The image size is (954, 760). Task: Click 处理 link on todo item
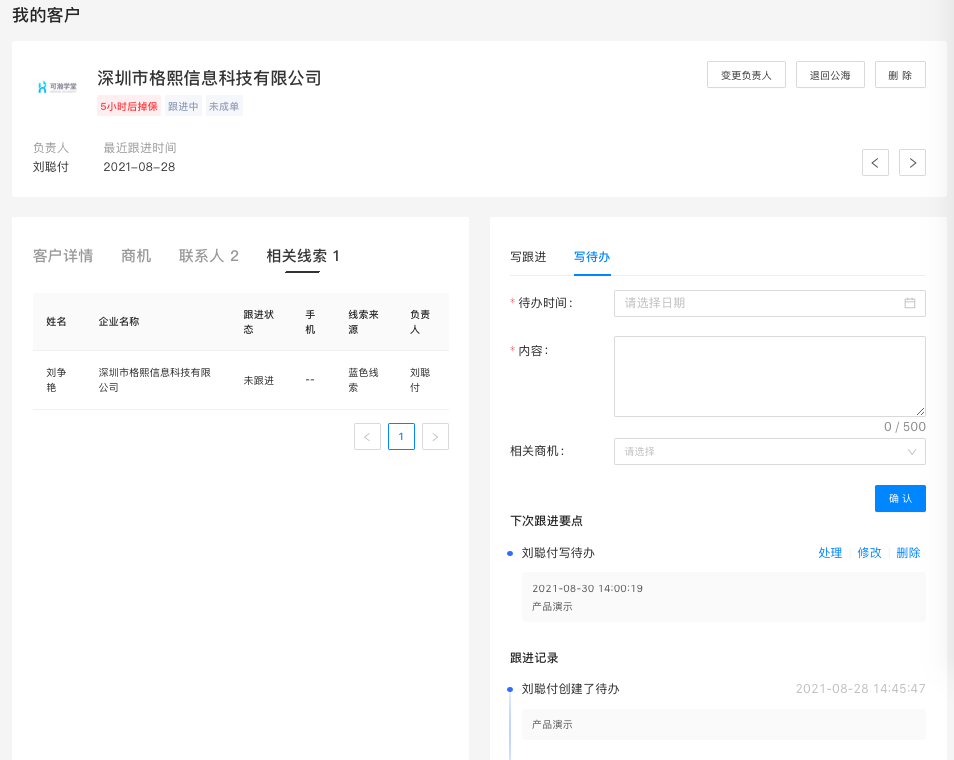830,553
